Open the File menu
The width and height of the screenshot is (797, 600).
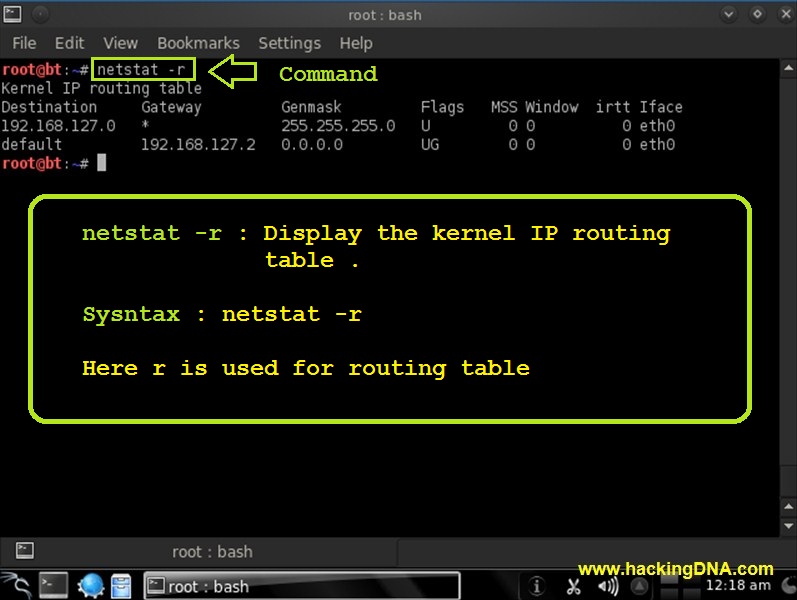tap(24, 43)
